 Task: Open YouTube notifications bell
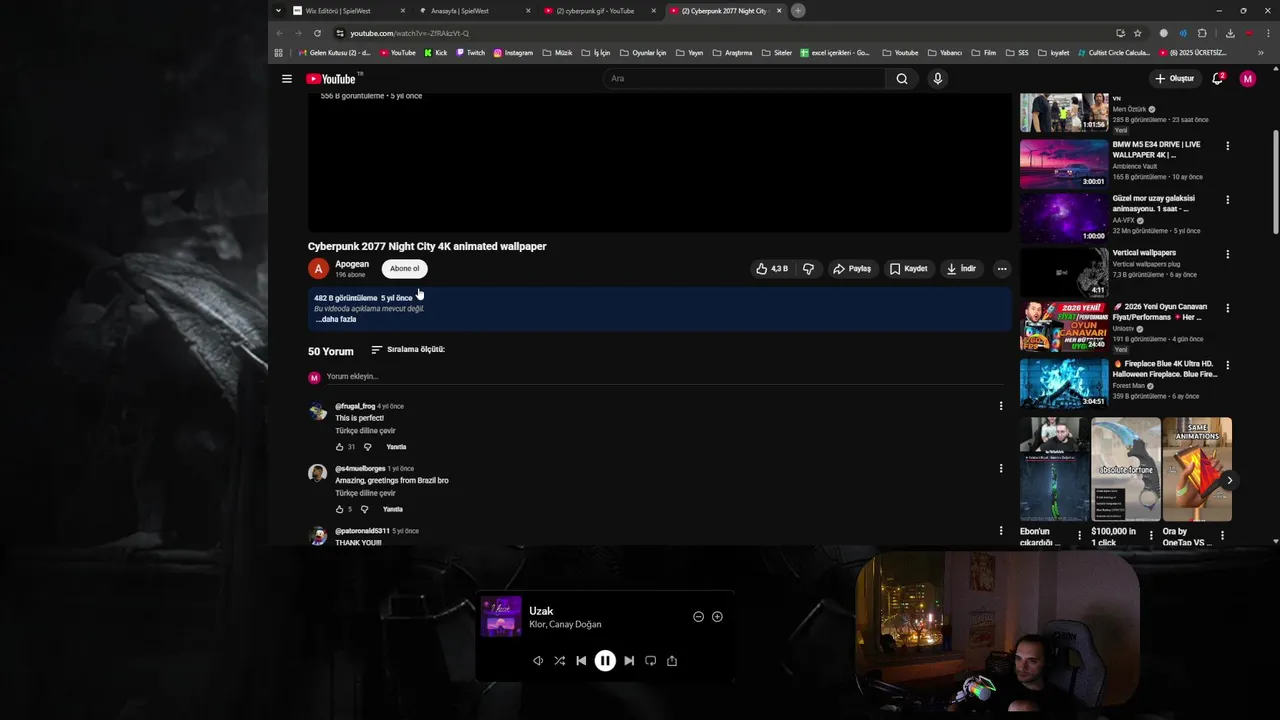(x=1217, y=79)
